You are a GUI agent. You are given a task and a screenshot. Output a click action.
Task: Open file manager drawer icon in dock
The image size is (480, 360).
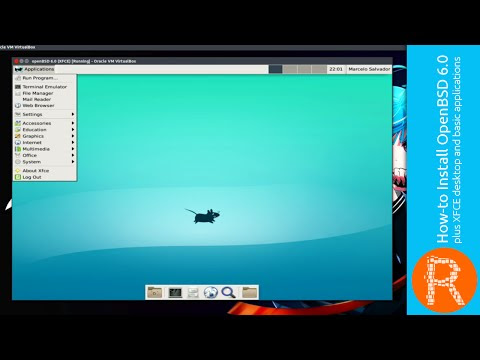[193, 293]
